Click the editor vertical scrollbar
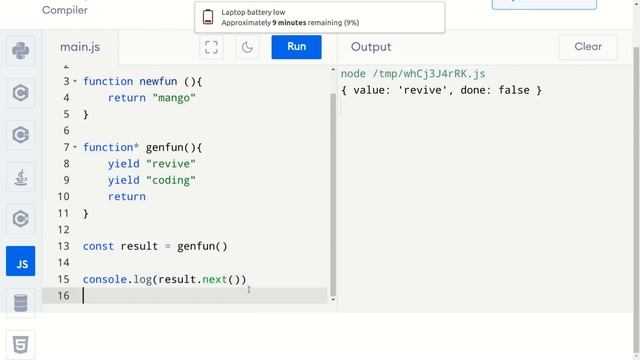This screenshot has height=360, width=640. coord(333,194)
